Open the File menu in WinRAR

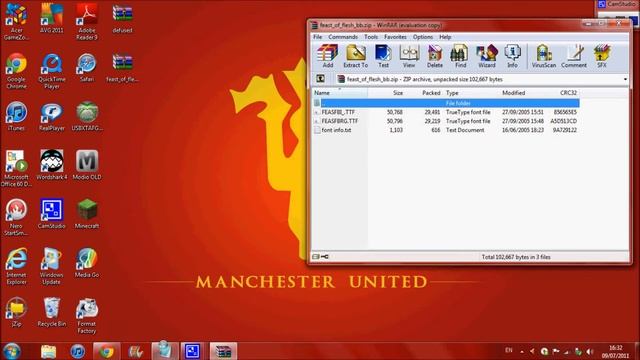pos(317,37)
